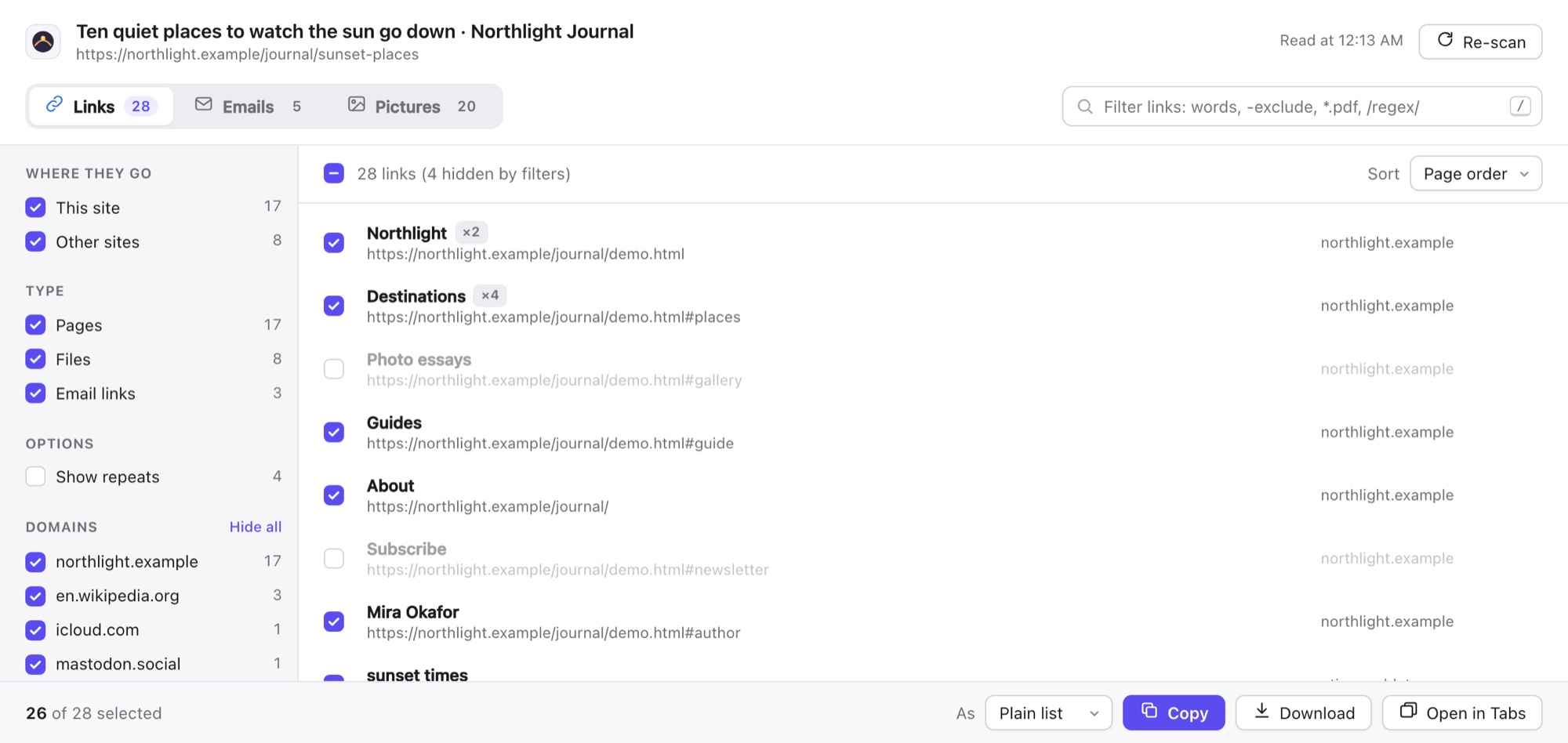
Task: Uncheck the This site filter
Action: [35, 208]
